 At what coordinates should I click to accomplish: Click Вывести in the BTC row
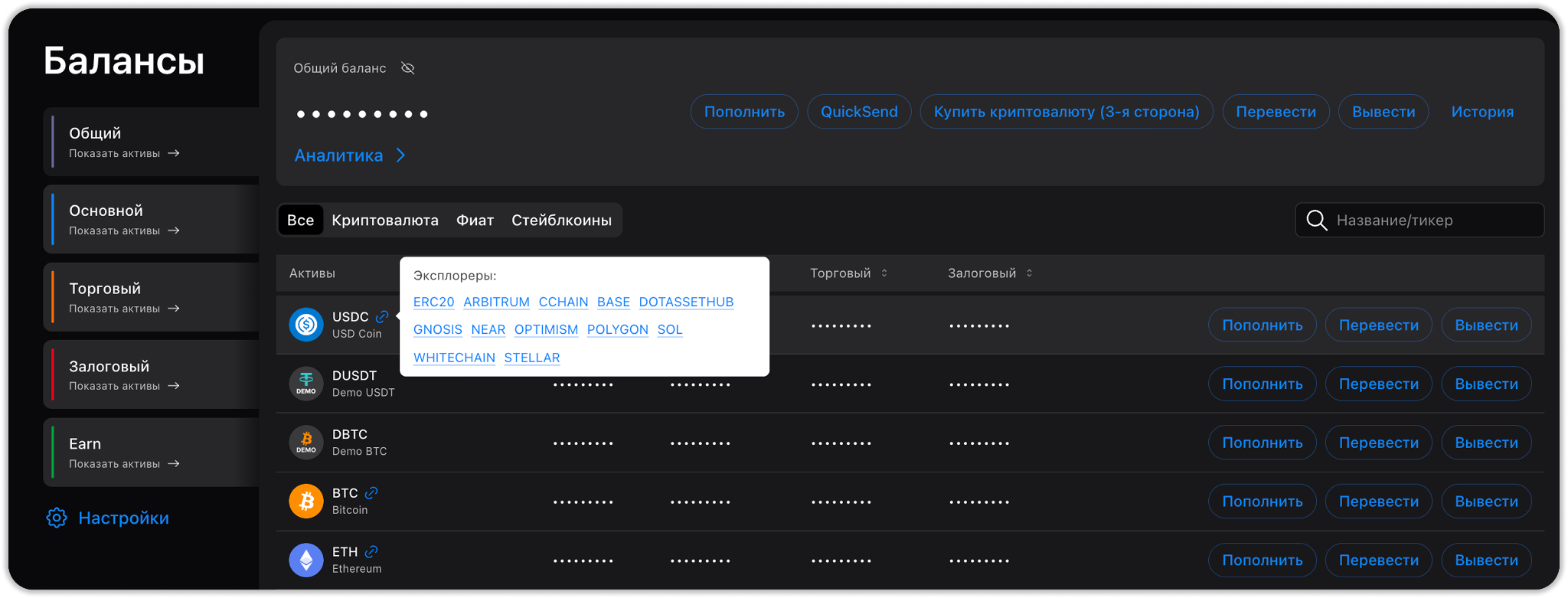click(x=1485, y=502)
